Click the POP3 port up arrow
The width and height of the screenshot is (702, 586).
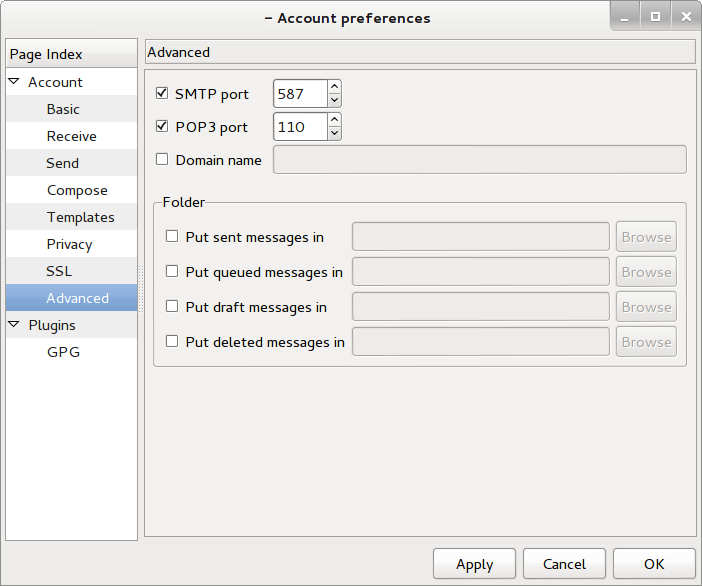pyautogui.click(x=334, y=120)
